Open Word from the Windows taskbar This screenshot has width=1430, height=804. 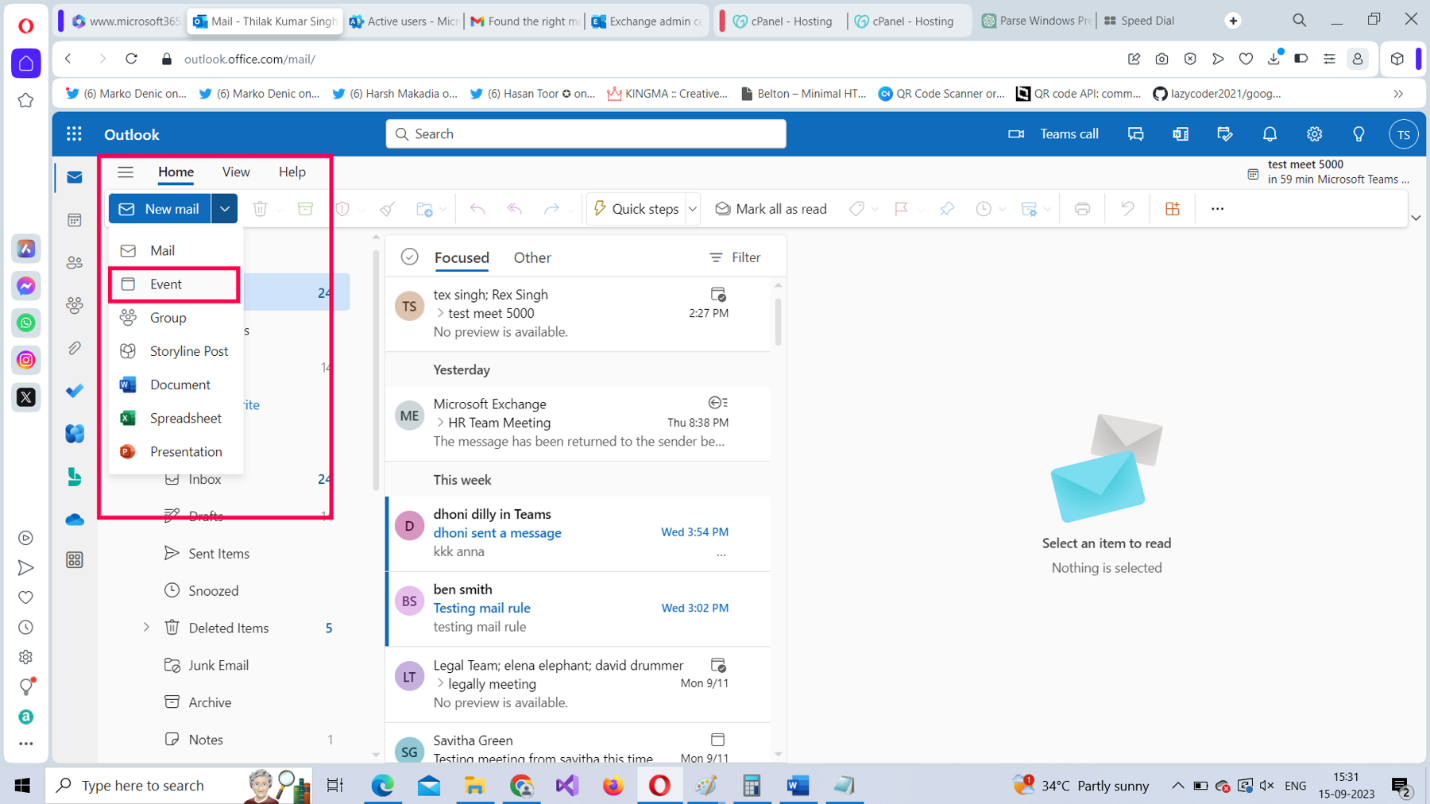797,785
